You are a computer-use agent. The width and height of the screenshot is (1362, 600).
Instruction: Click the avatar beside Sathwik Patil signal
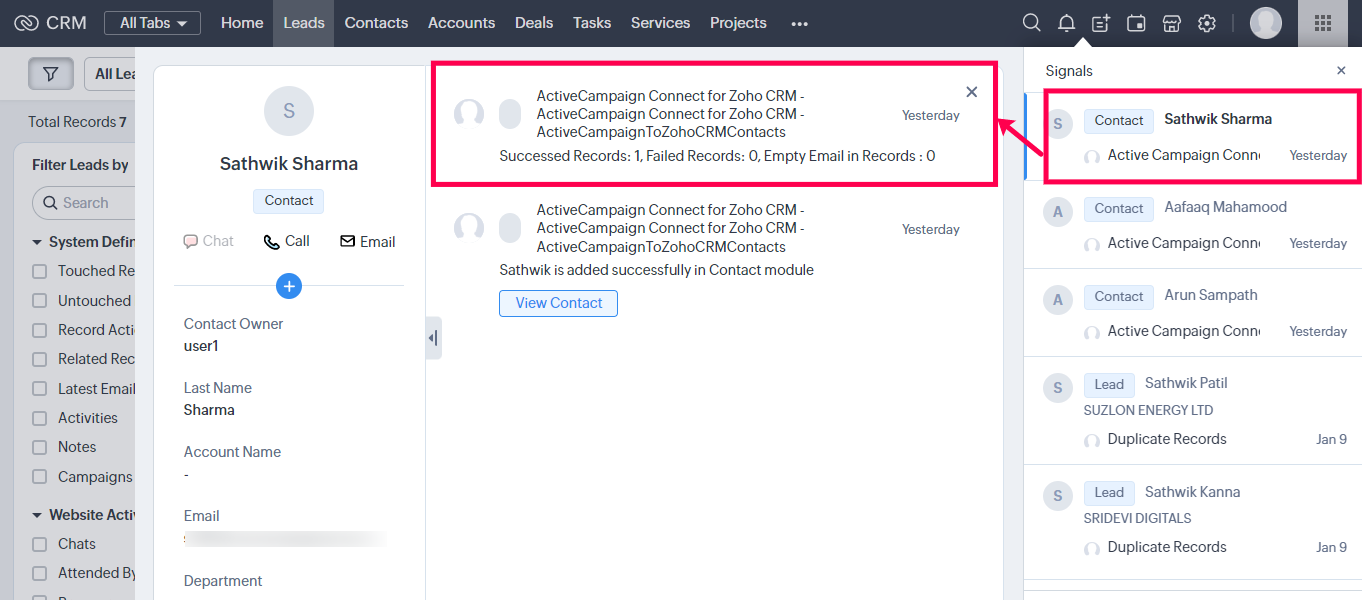click(1058, 387)
